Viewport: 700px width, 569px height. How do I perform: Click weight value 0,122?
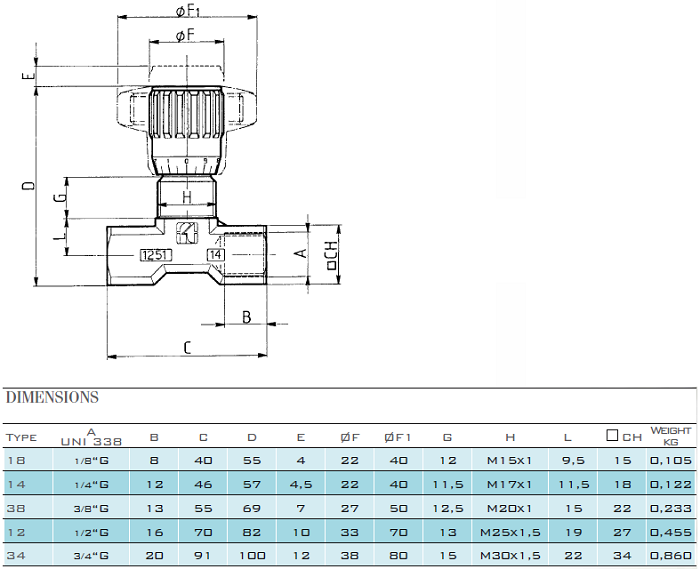click(x=671, y=484)
